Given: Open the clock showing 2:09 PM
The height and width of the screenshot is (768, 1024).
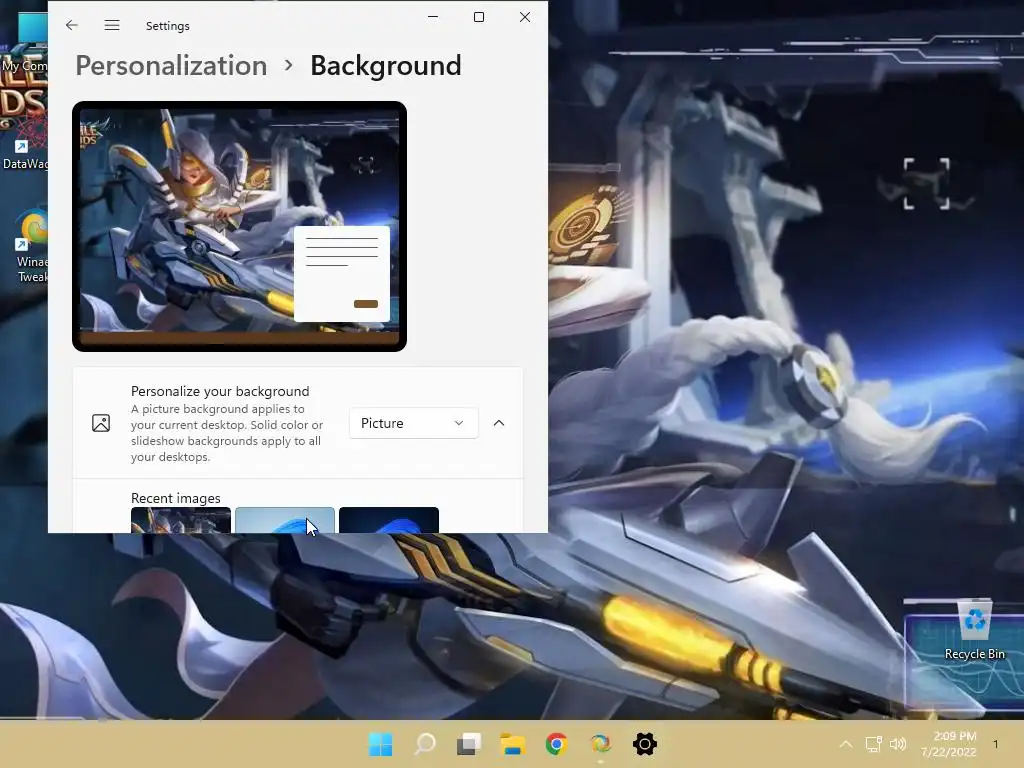Looking at the screenshot, I should [948, 744].
